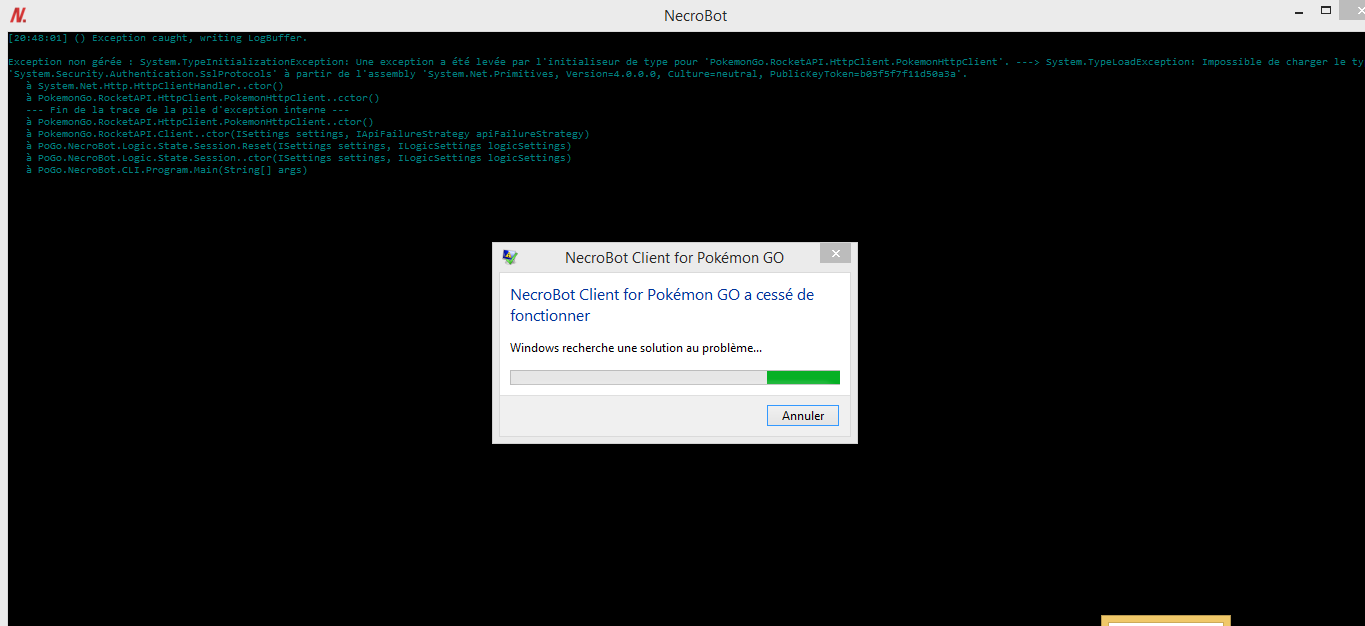Click the NecroBot logo in the title bar

pos(18,16)
